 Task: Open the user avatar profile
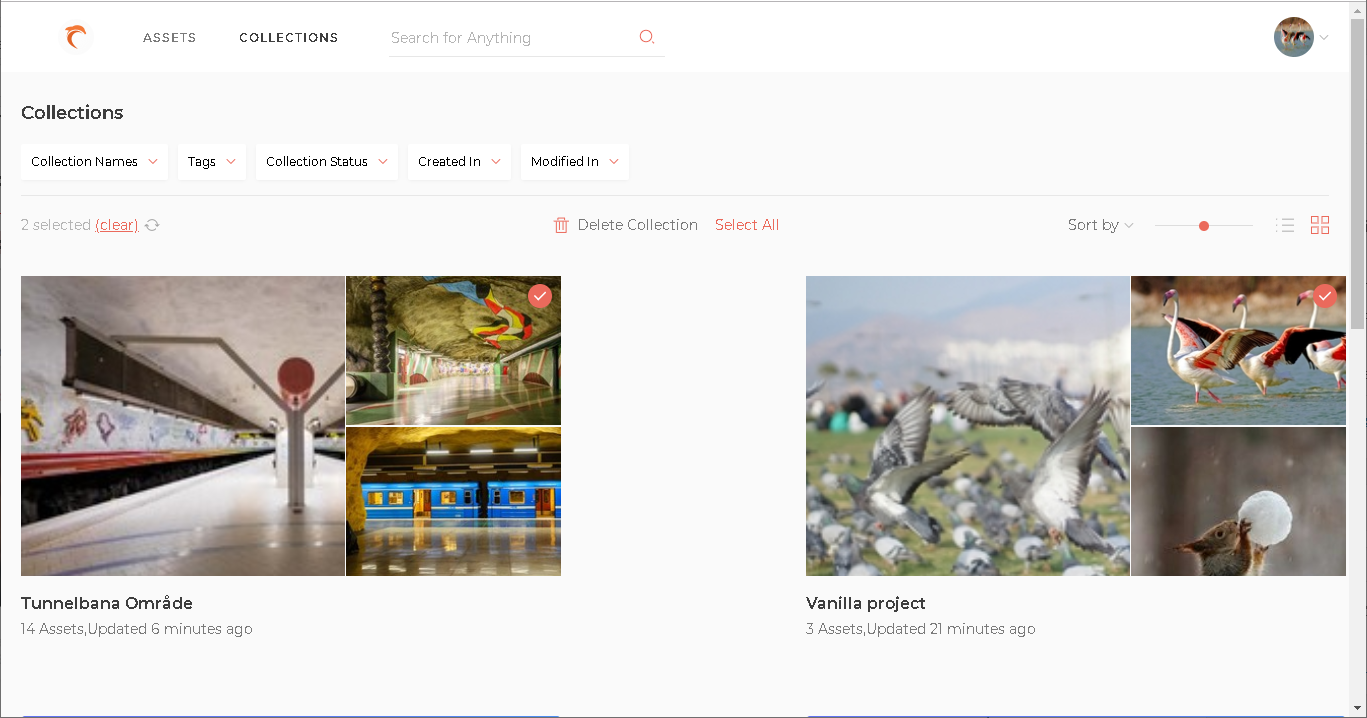pos(1293,37)
